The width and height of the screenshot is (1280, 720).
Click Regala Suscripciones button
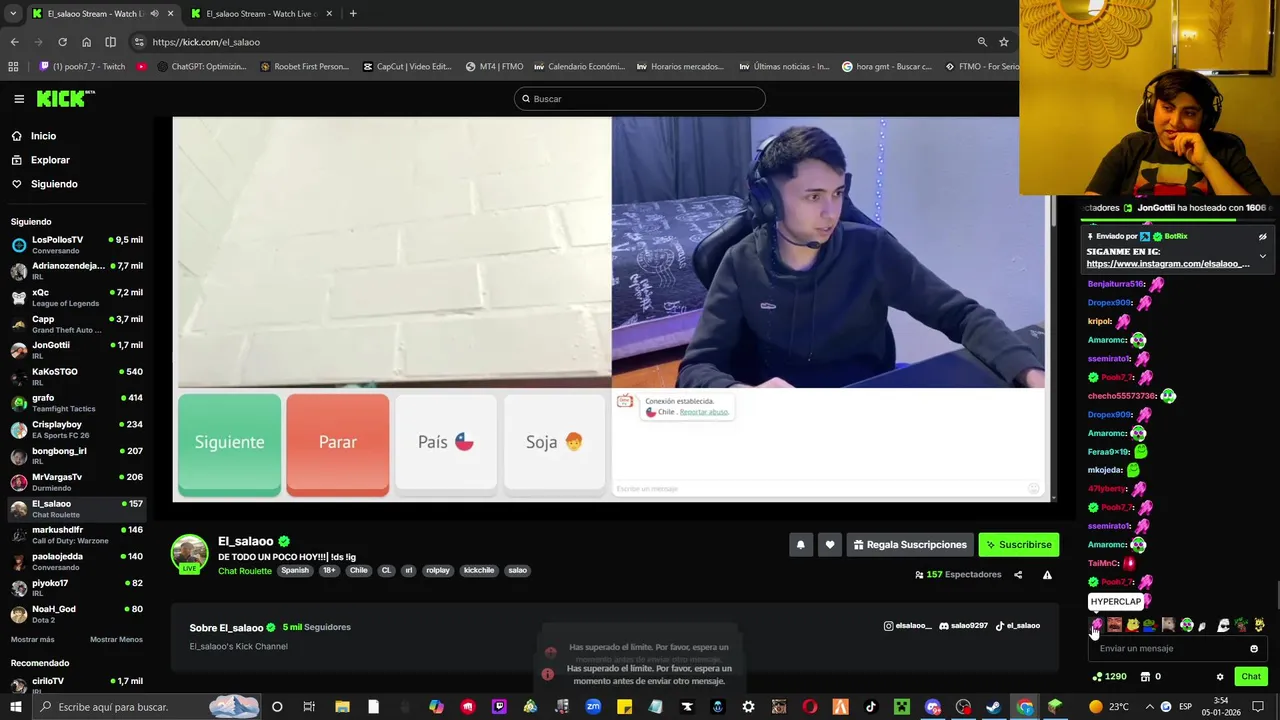[909, 545]
